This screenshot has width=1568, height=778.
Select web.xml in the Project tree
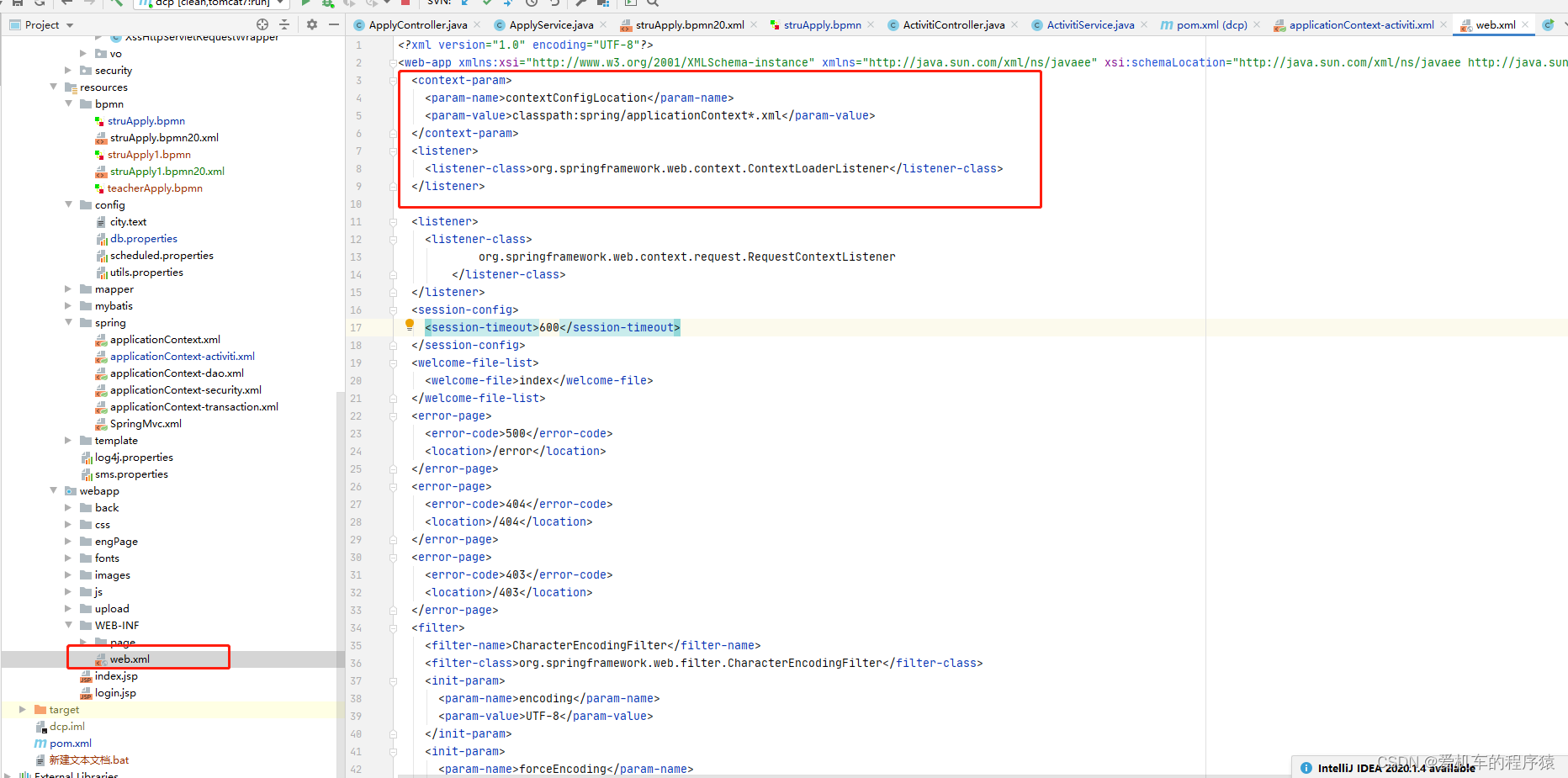[130, 659]
